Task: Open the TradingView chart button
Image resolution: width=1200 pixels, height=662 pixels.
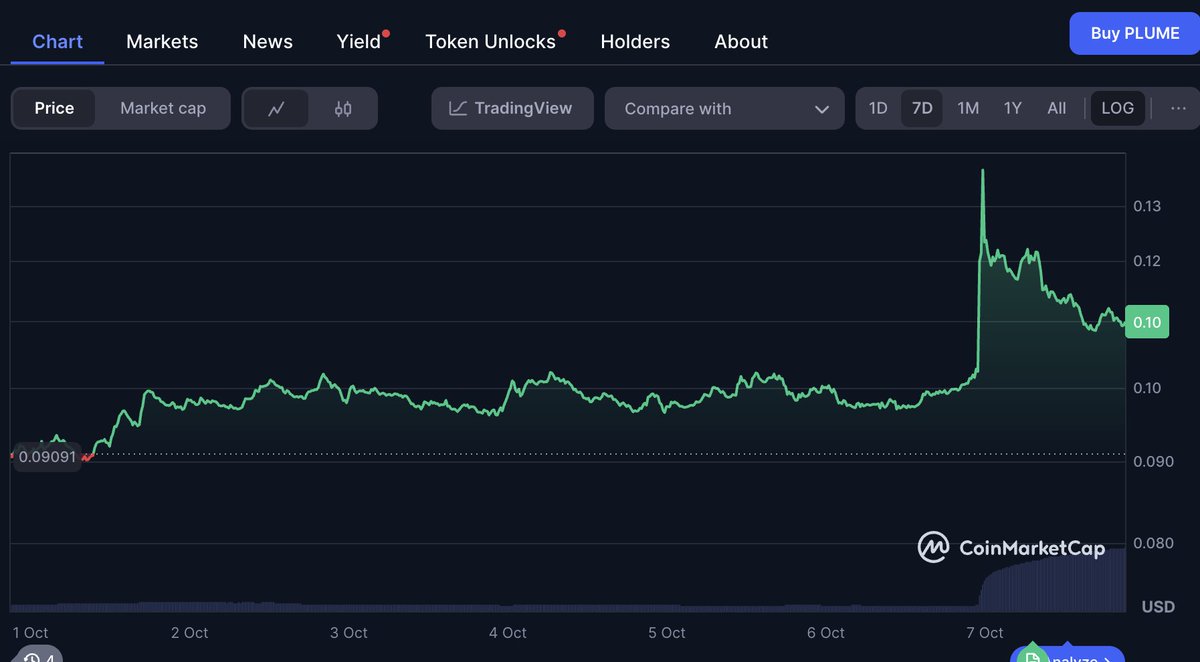Action: [511, 108]
